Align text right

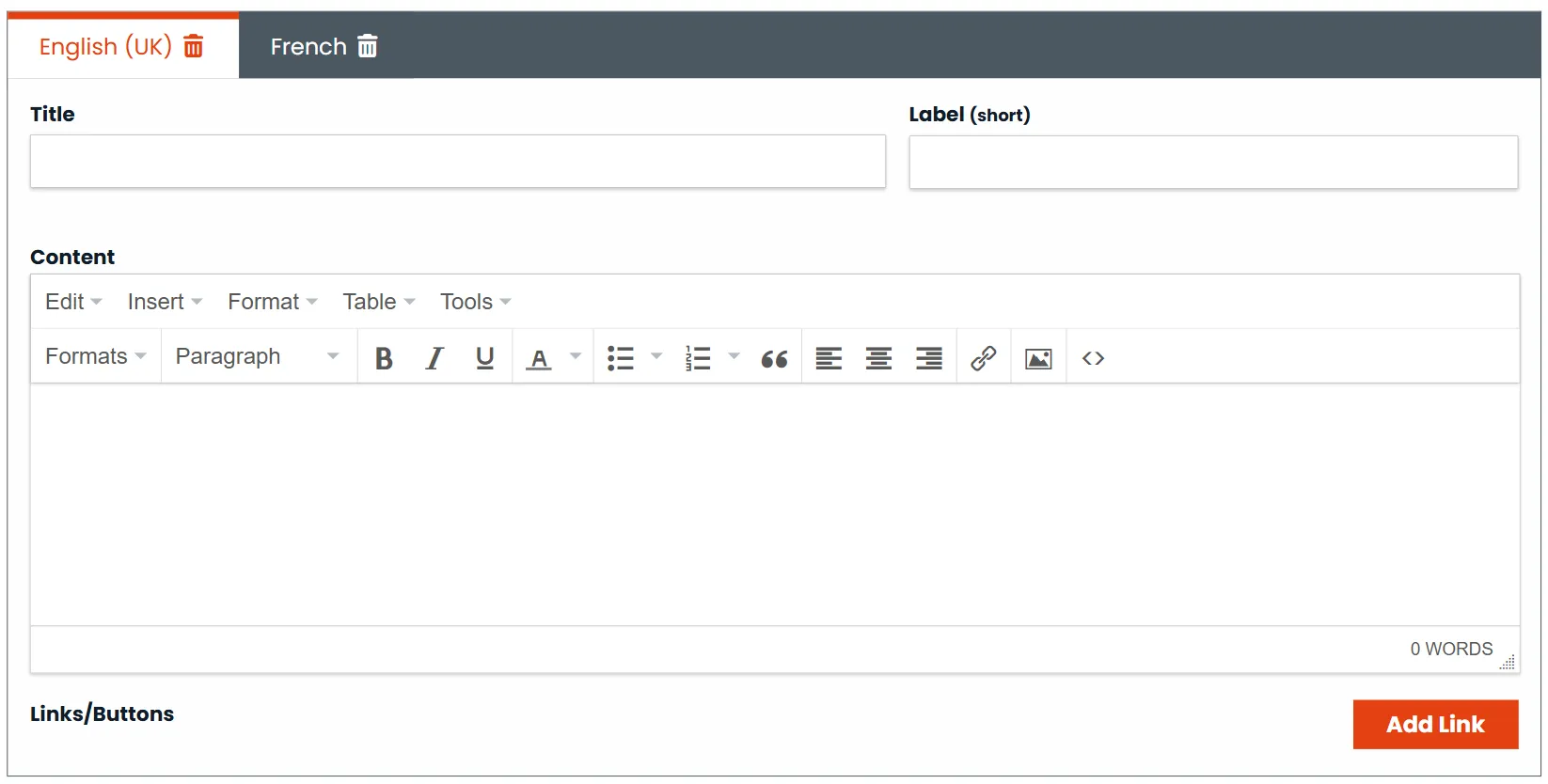[x=929, y=358]
